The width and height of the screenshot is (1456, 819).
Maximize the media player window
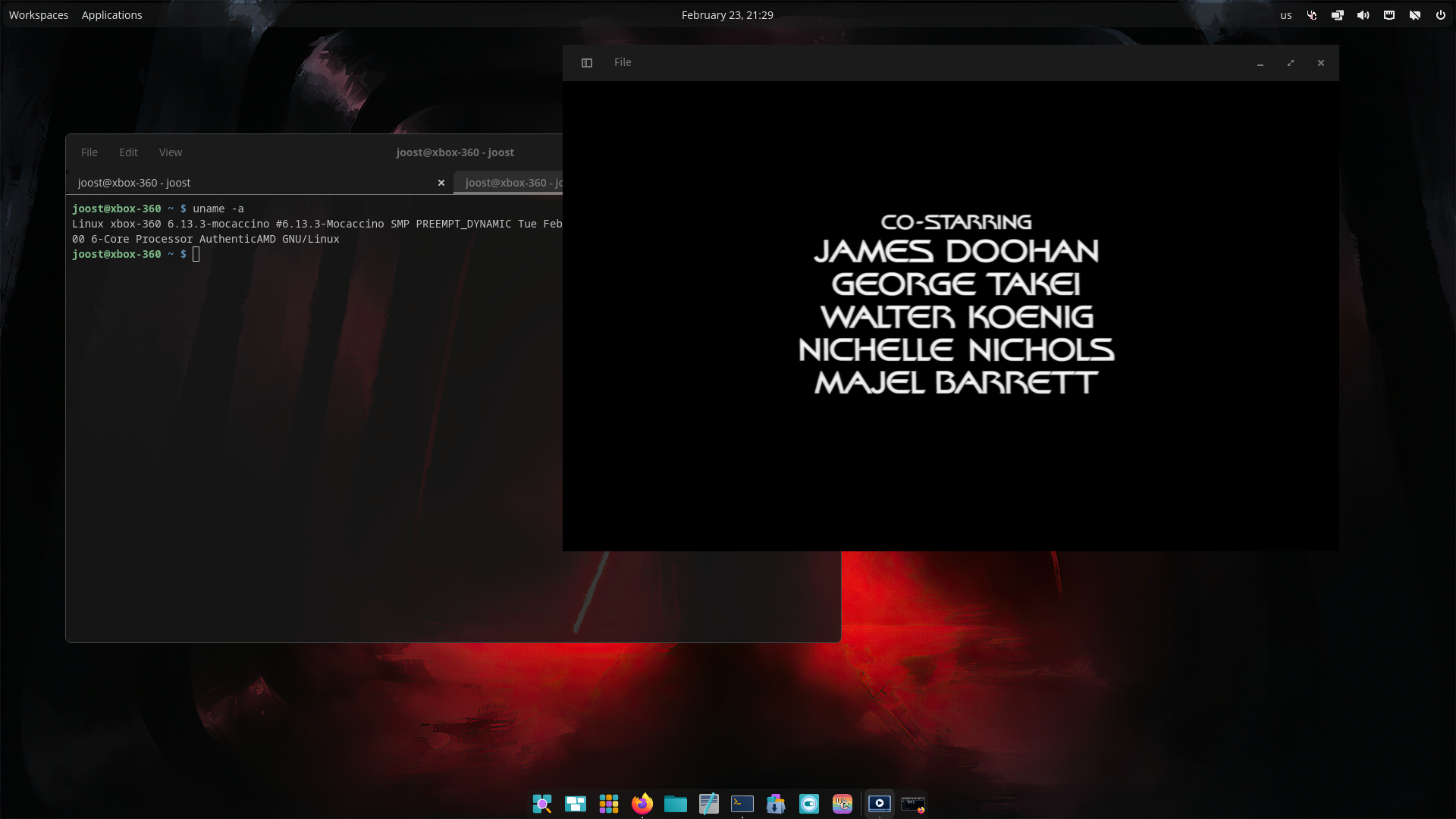(x=1291, y=63)
